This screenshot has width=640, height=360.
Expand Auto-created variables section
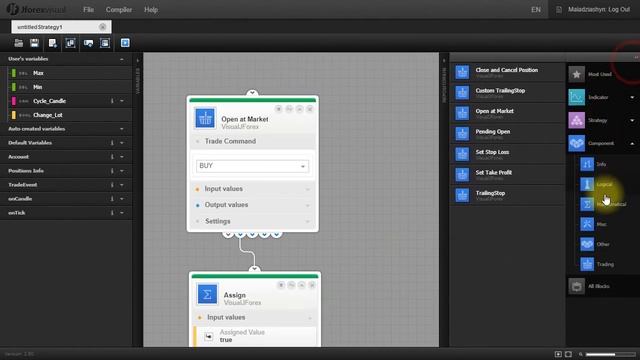(x=122, y=129)
